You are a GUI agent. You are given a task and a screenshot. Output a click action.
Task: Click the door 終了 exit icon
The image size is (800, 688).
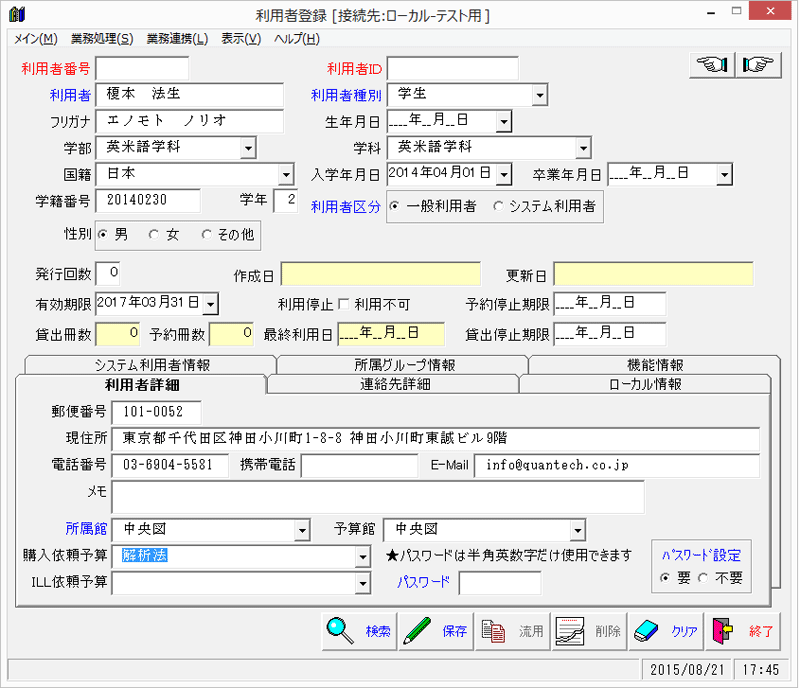click(x=724, y=631)
